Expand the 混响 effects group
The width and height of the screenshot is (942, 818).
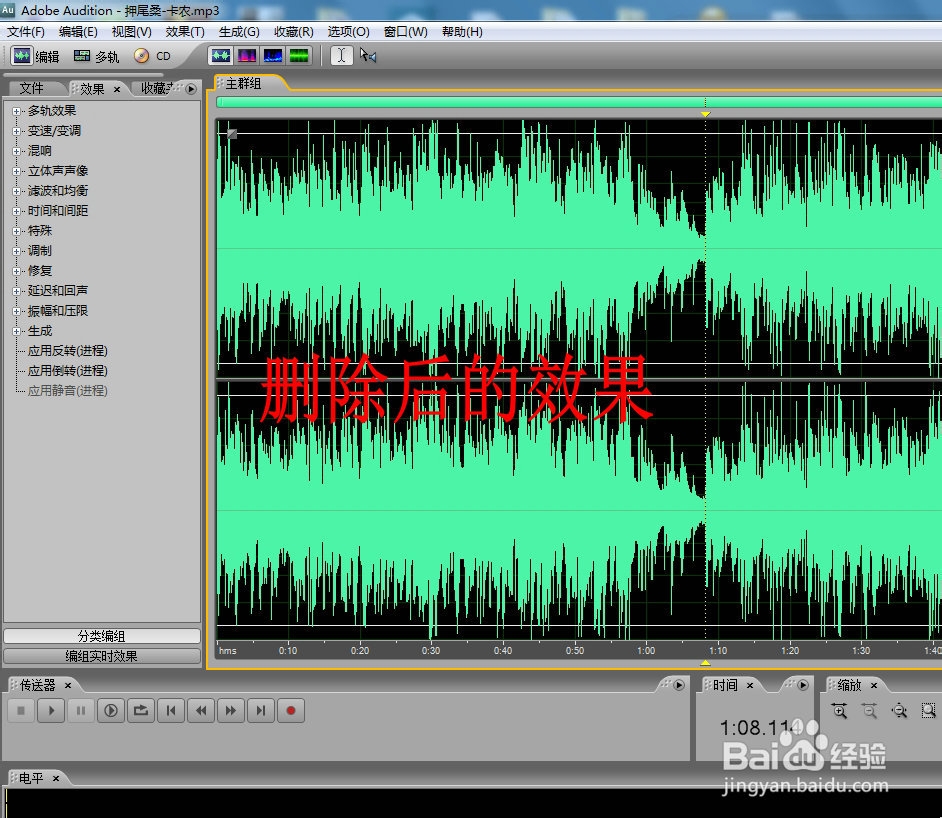[16, 151]
